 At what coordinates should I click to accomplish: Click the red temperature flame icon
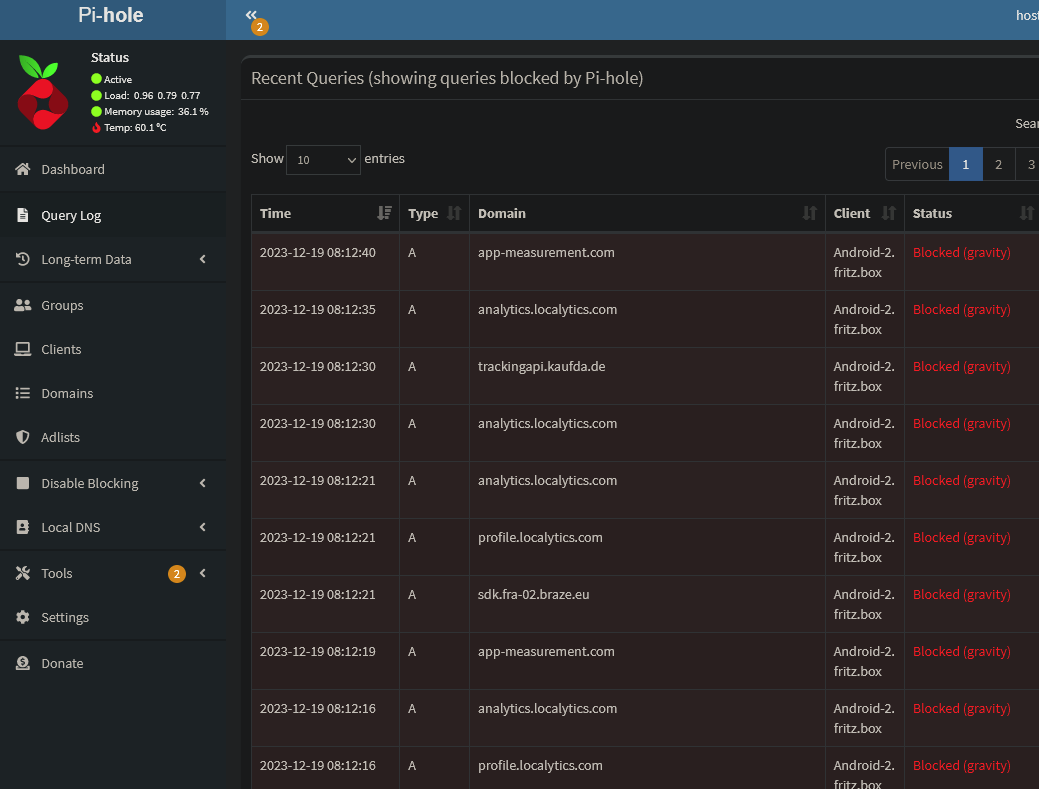click(x=96, y=127)
